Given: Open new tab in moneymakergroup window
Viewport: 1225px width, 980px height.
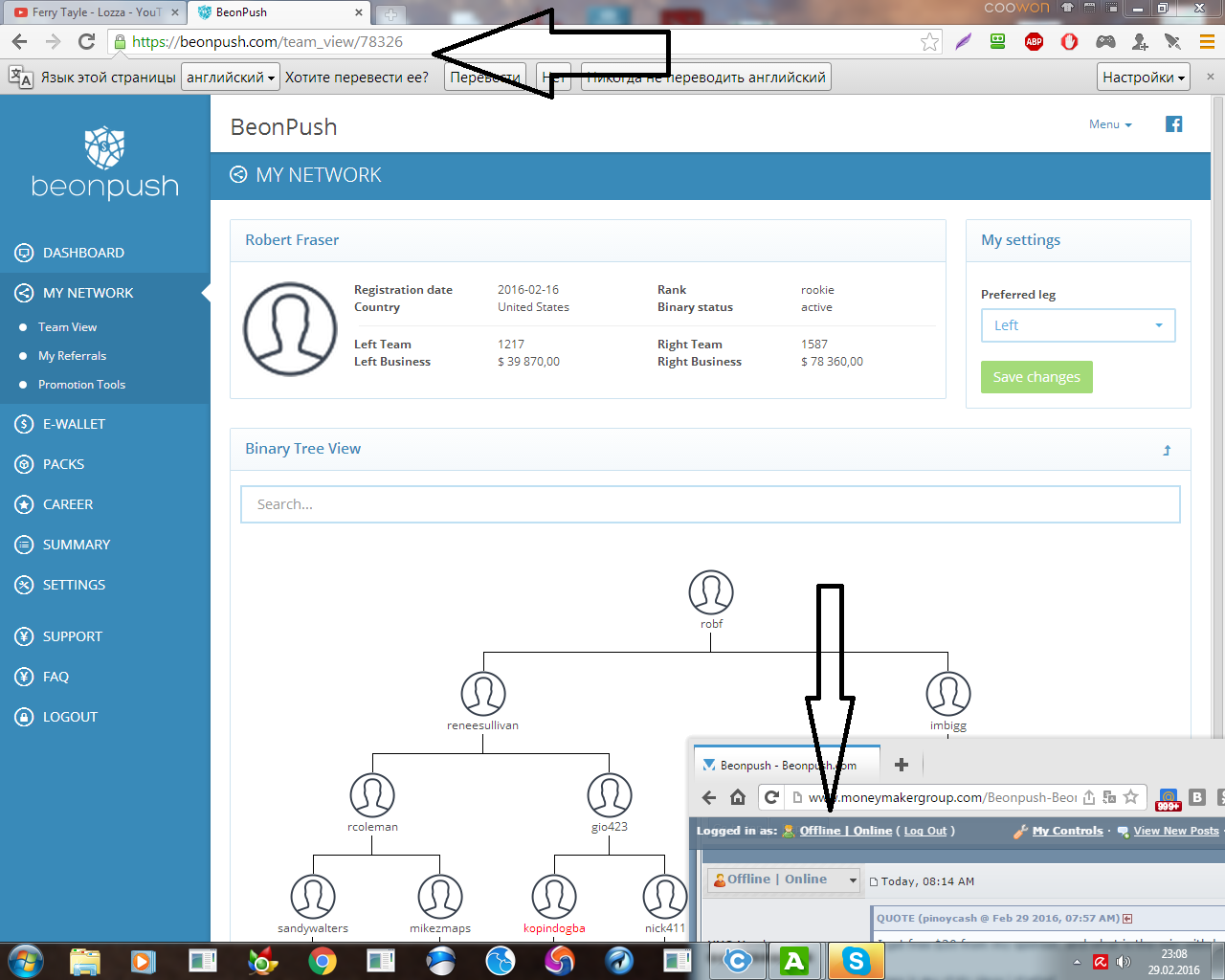Looking at the screenshot, I should (x=901, y=764).
